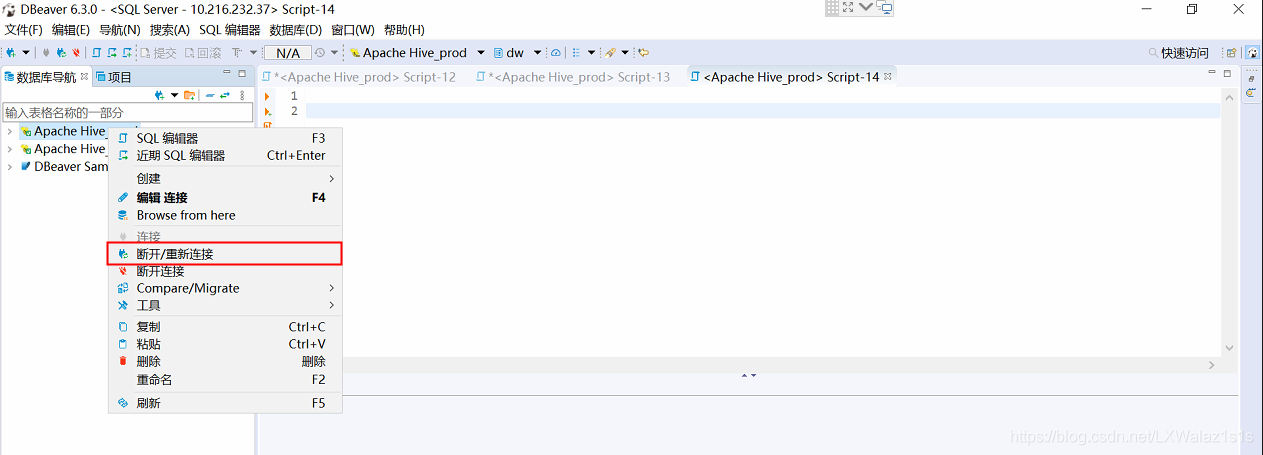
Task: Click top icon in right side trim bar
Action: click(x=1251, y=78)
